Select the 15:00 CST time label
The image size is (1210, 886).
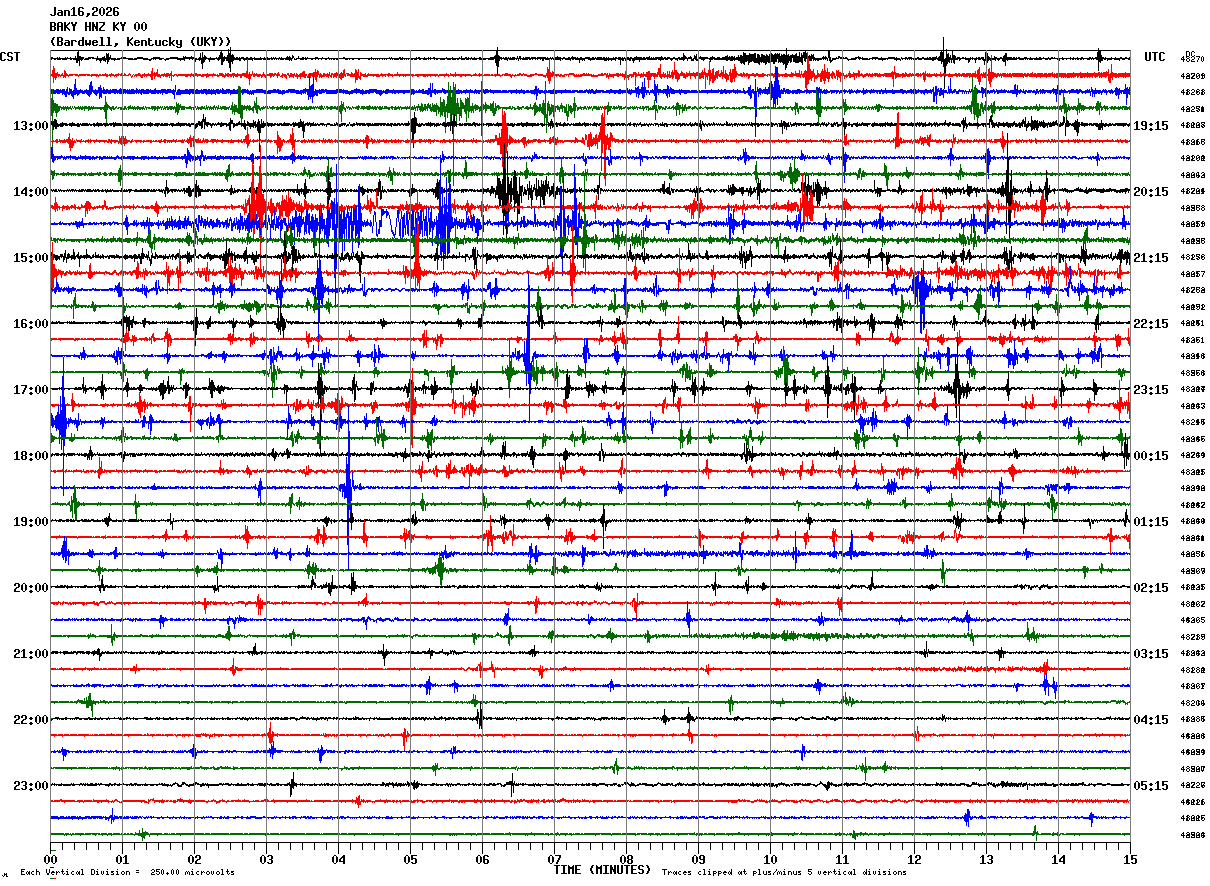tap(31, 258)
